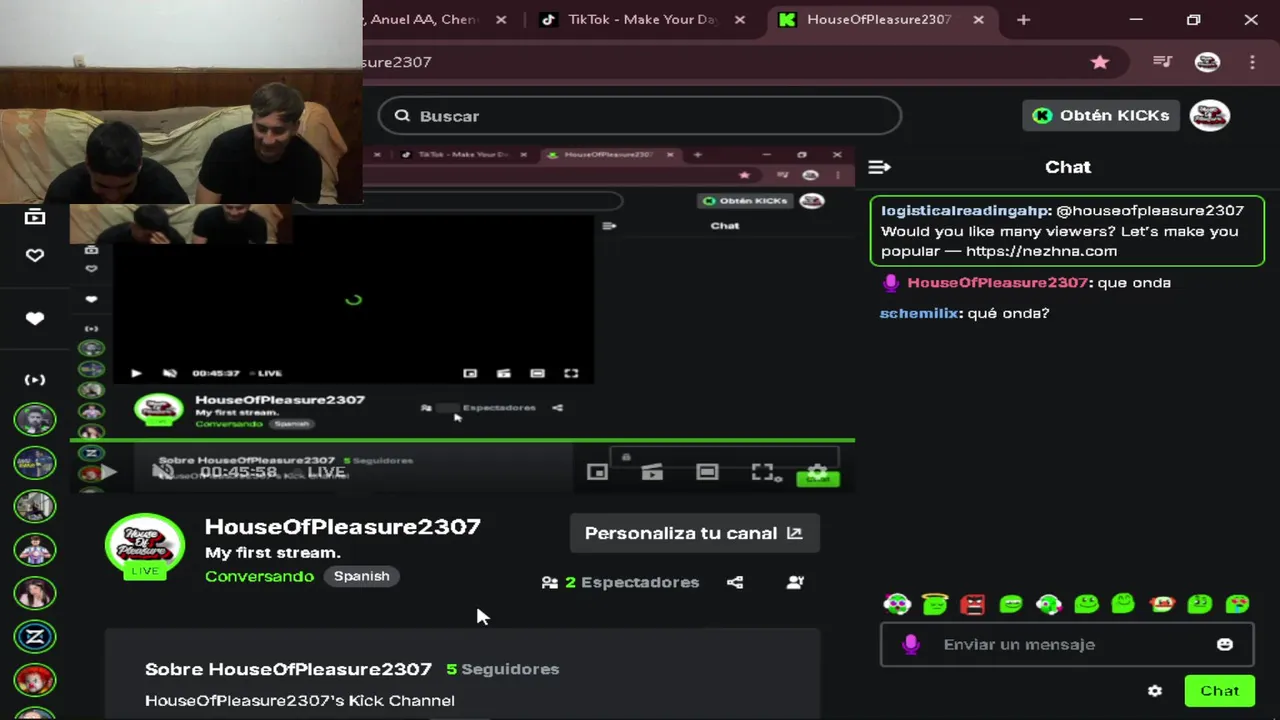1280x720 pixels.
Task: Click username schemilix in chat
Action: [x=919, y=313]
